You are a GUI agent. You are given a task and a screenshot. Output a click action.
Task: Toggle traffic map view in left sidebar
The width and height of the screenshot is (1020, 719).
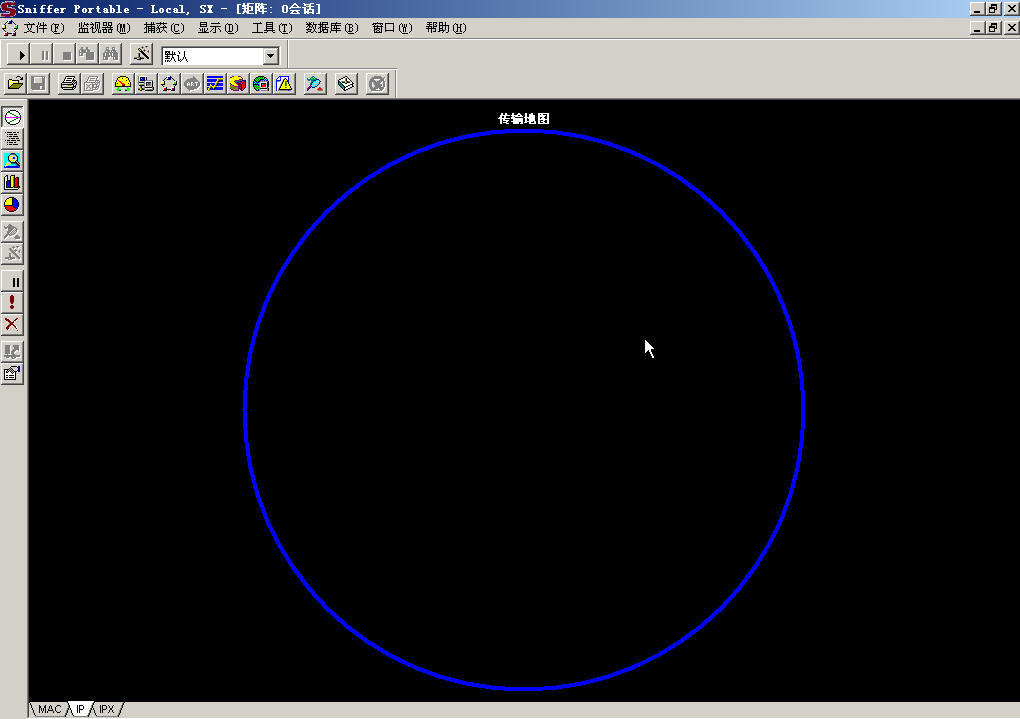pos(12,117)
